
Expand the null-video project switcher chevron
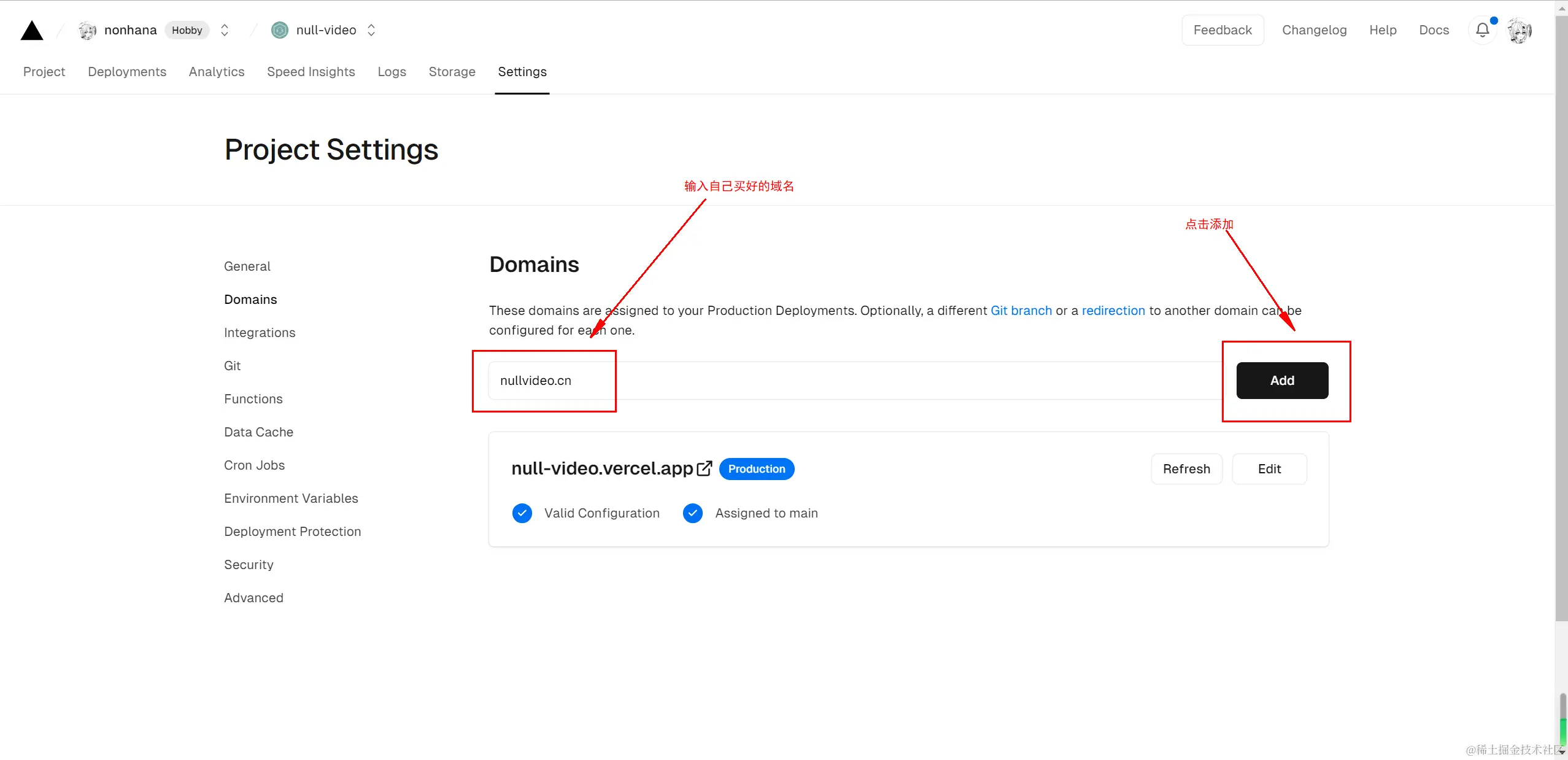pos(371,30)
